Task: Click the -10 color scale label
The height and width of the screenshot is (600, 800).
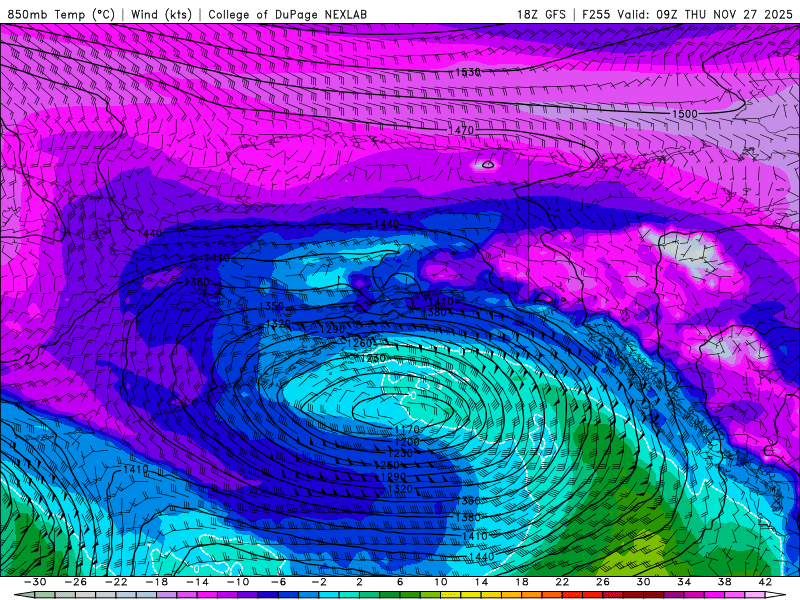Action: [238, 582]
